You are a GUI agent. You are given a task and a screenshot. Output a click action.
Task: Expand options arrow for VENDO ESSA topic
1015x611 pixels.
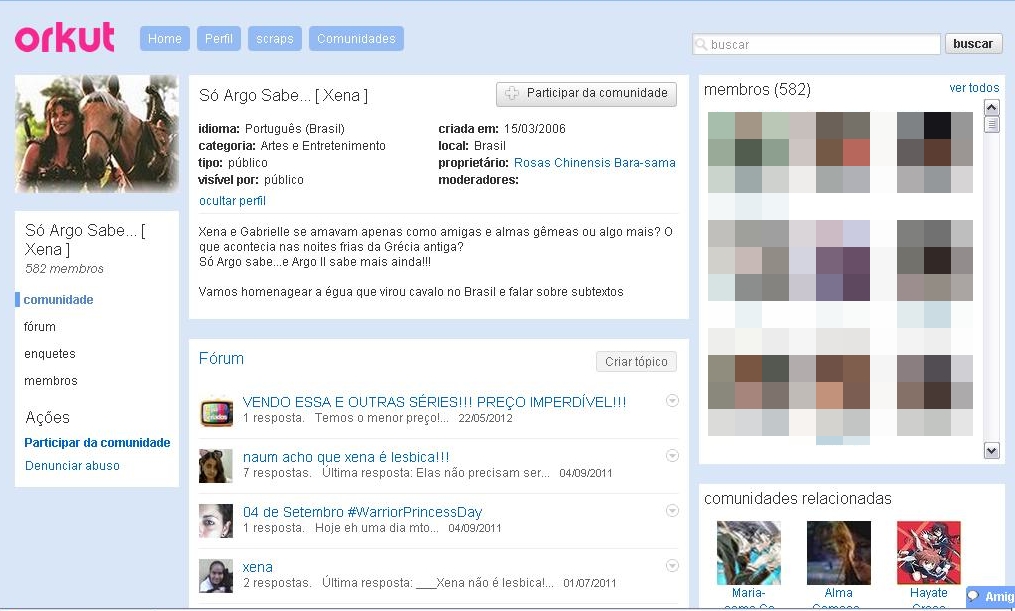673,401
